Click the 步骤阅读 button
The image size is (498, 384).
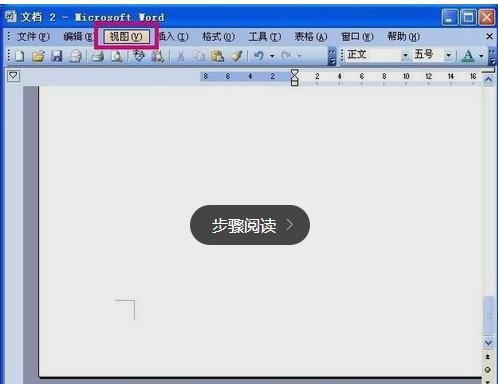(x=250, y=225)
